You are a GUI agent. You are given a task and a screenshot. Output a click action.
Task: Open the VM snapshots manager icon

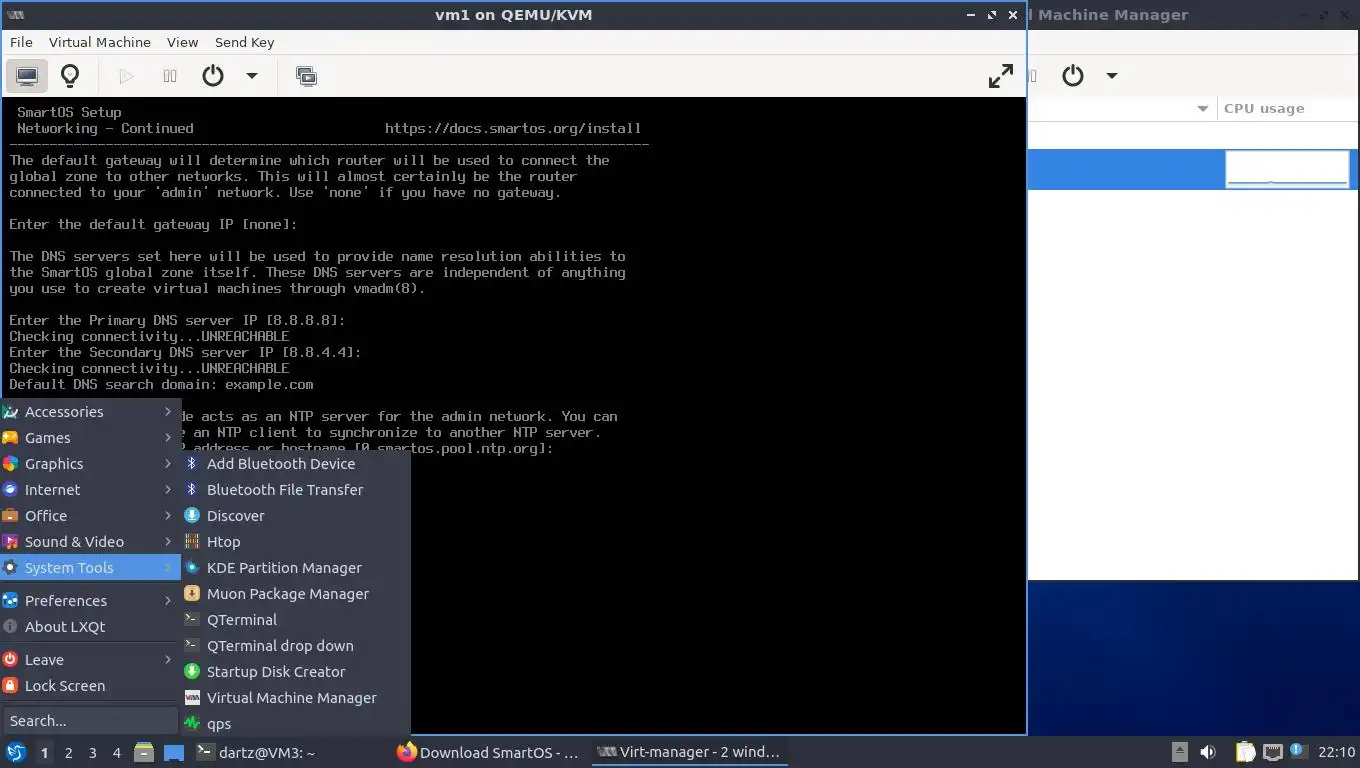pyautogui.click(x=307, y=76)
